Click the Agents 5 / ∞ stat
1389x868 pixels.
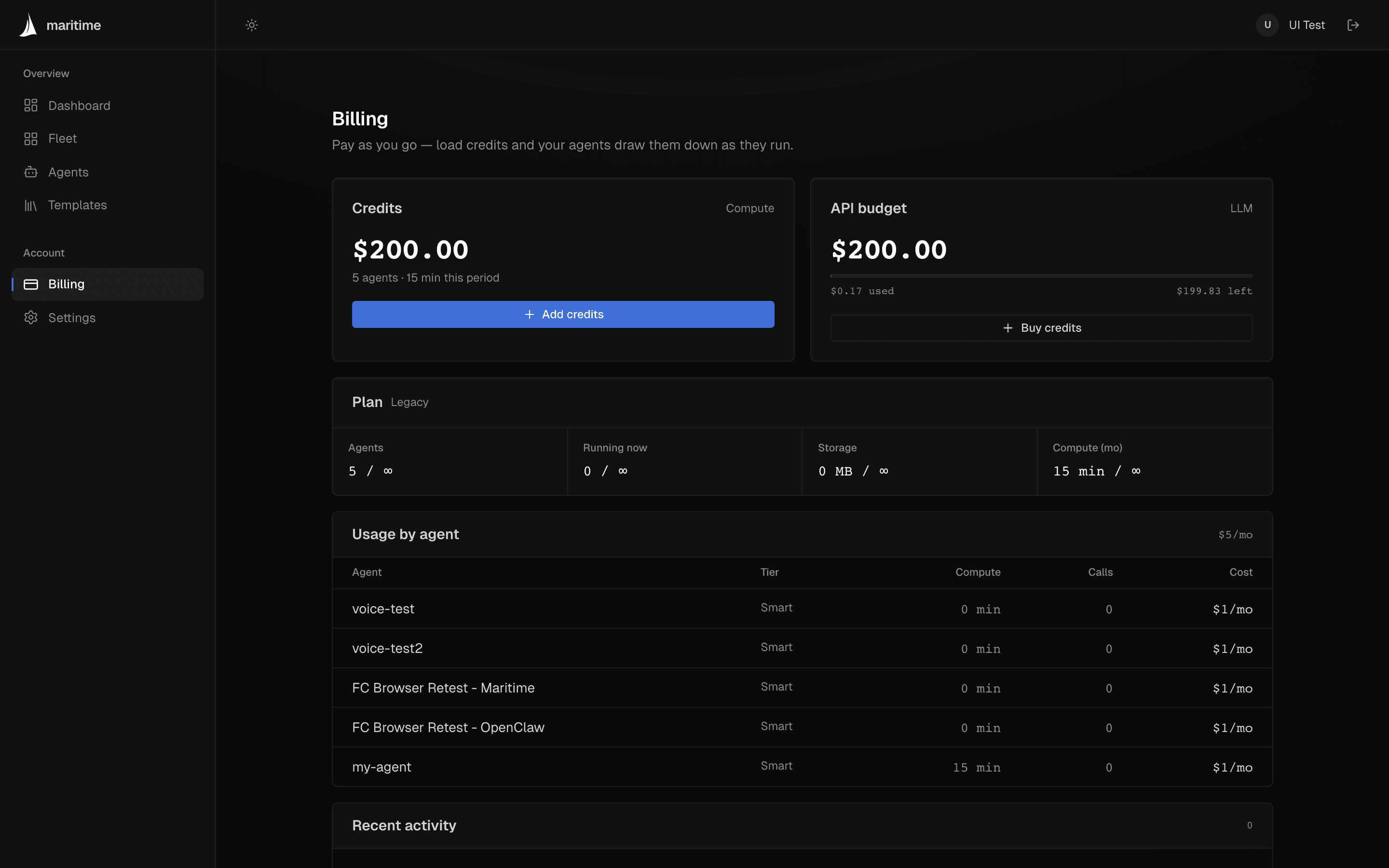(x=449, y=461)
